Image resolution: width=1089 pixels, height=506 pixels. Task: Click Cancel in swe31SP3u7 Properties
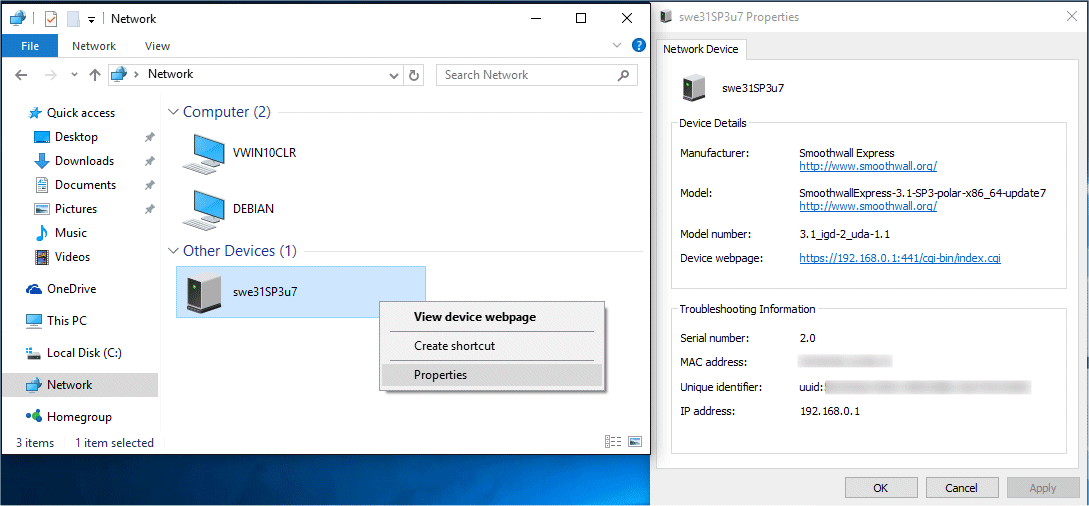point(962,488)
